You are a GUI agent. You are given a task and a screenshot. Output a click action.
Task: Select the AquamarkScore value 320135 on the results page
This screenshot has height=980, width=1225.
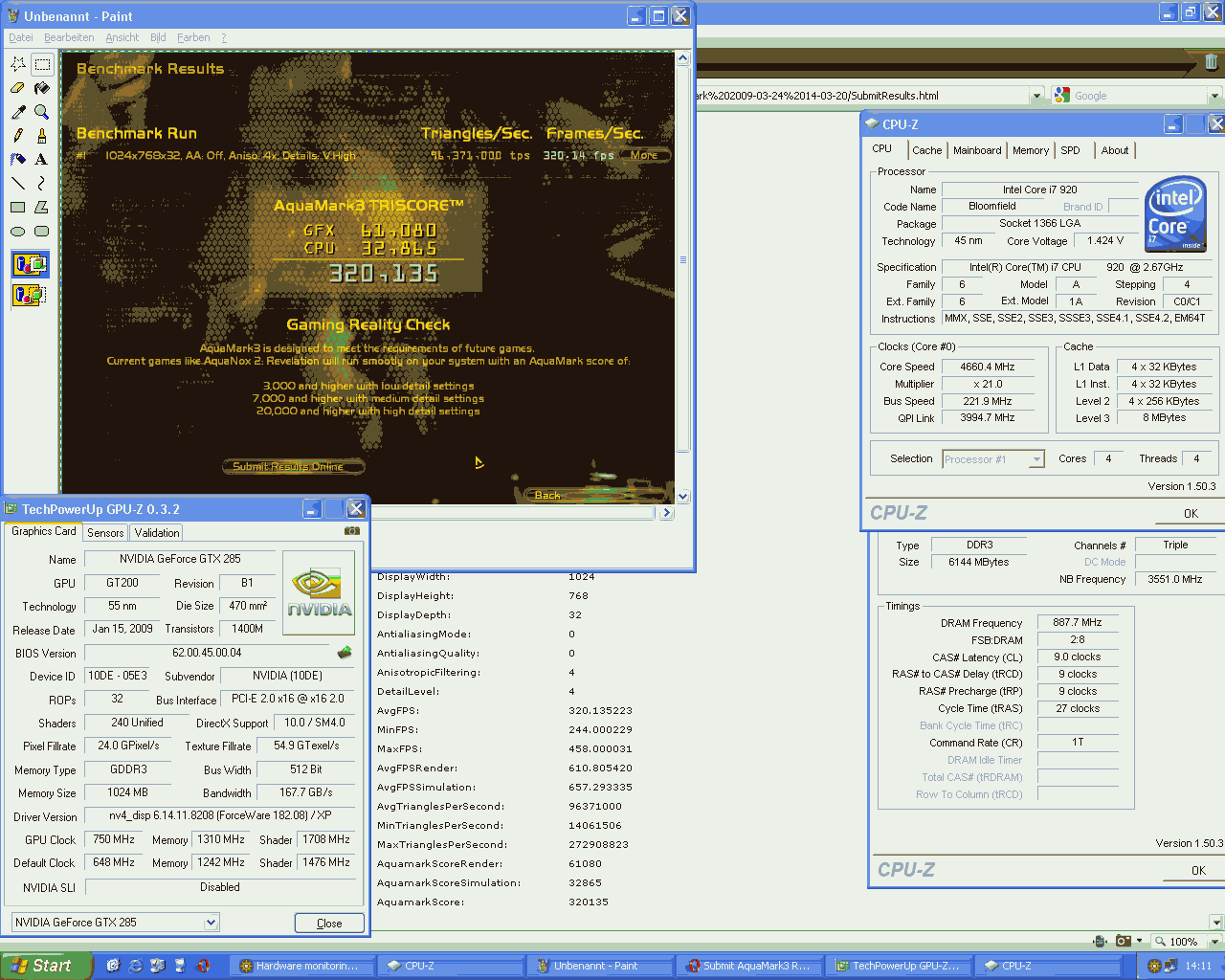point(589,902)
